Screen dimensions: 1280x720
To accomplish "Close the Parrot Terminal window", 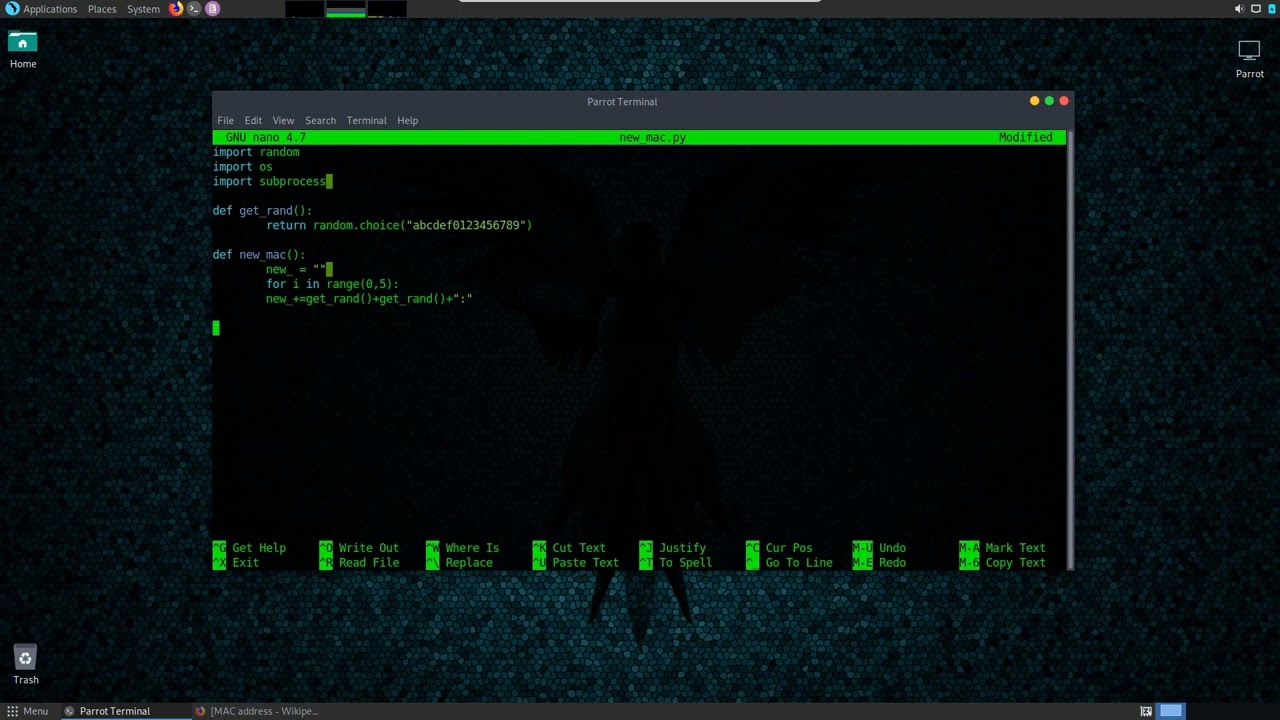I will pos(1064,101).
